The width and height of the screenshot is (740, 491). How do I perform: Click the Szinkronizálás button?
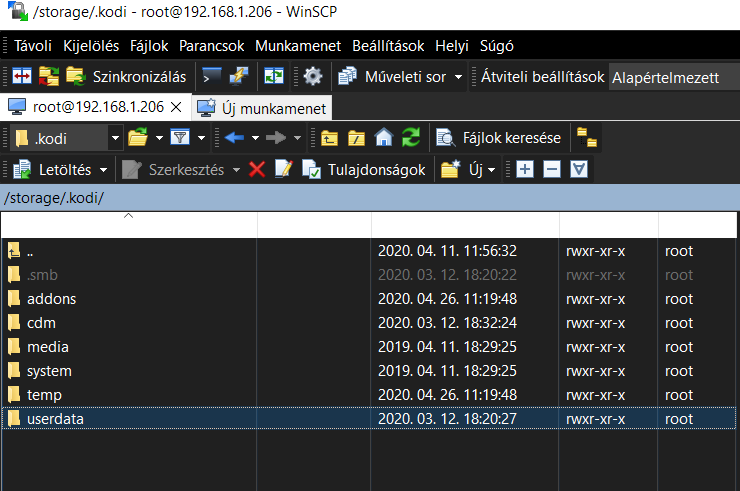point(126,76)
